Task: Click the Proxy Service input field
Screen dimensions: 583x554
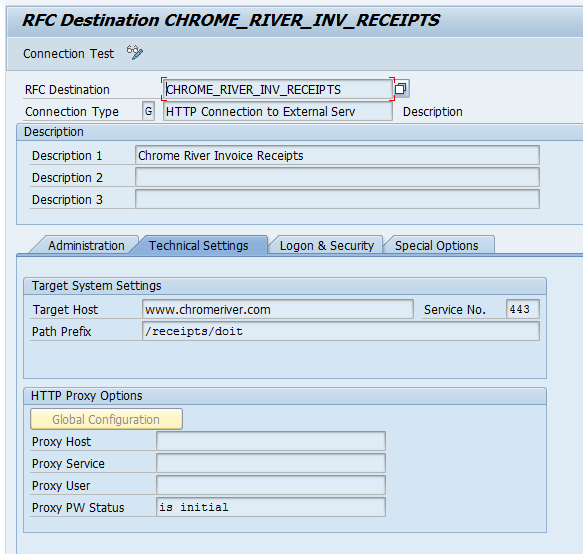Action: tap(271, 463)
